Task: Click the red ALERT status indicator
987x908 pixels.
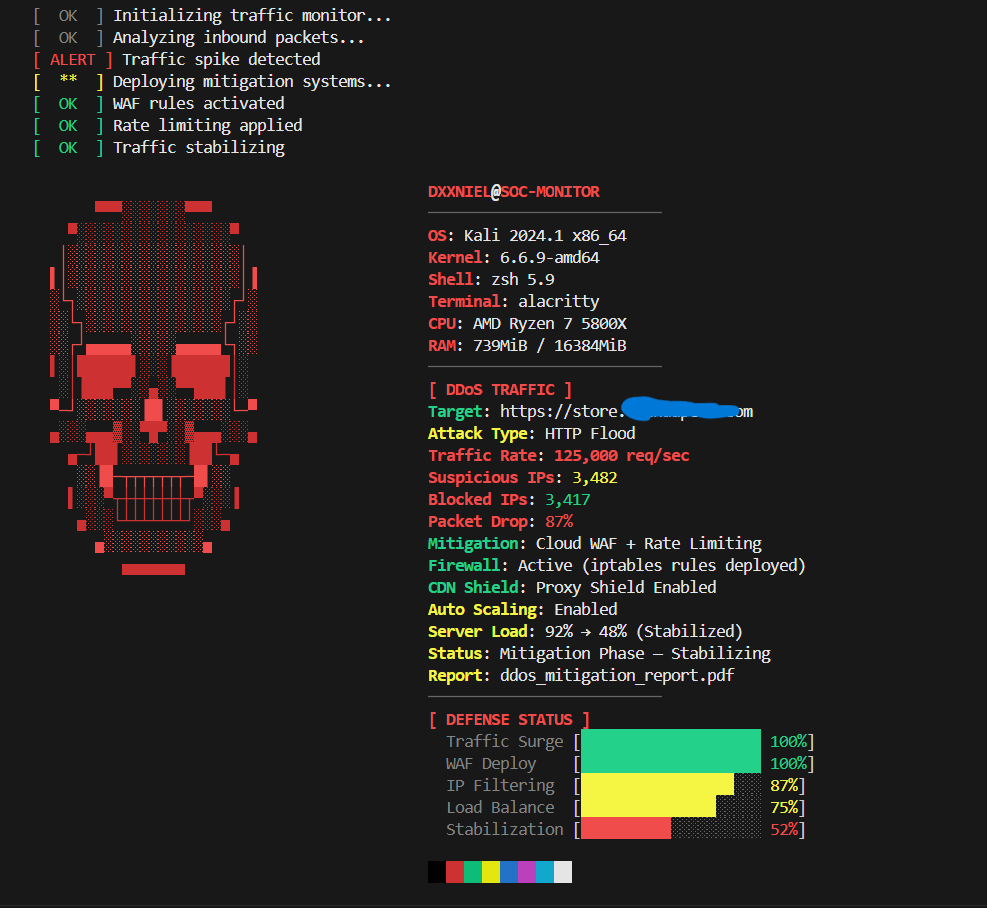Action: click(70, 59)
